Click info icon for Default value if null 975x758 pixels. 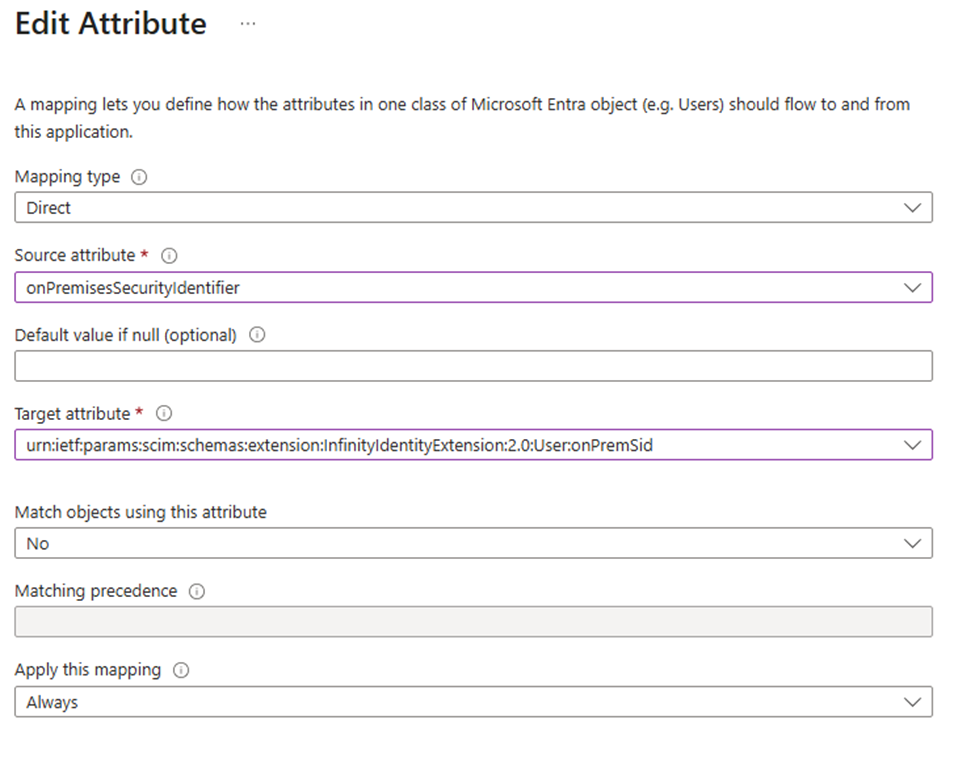(x=256, y=336)
